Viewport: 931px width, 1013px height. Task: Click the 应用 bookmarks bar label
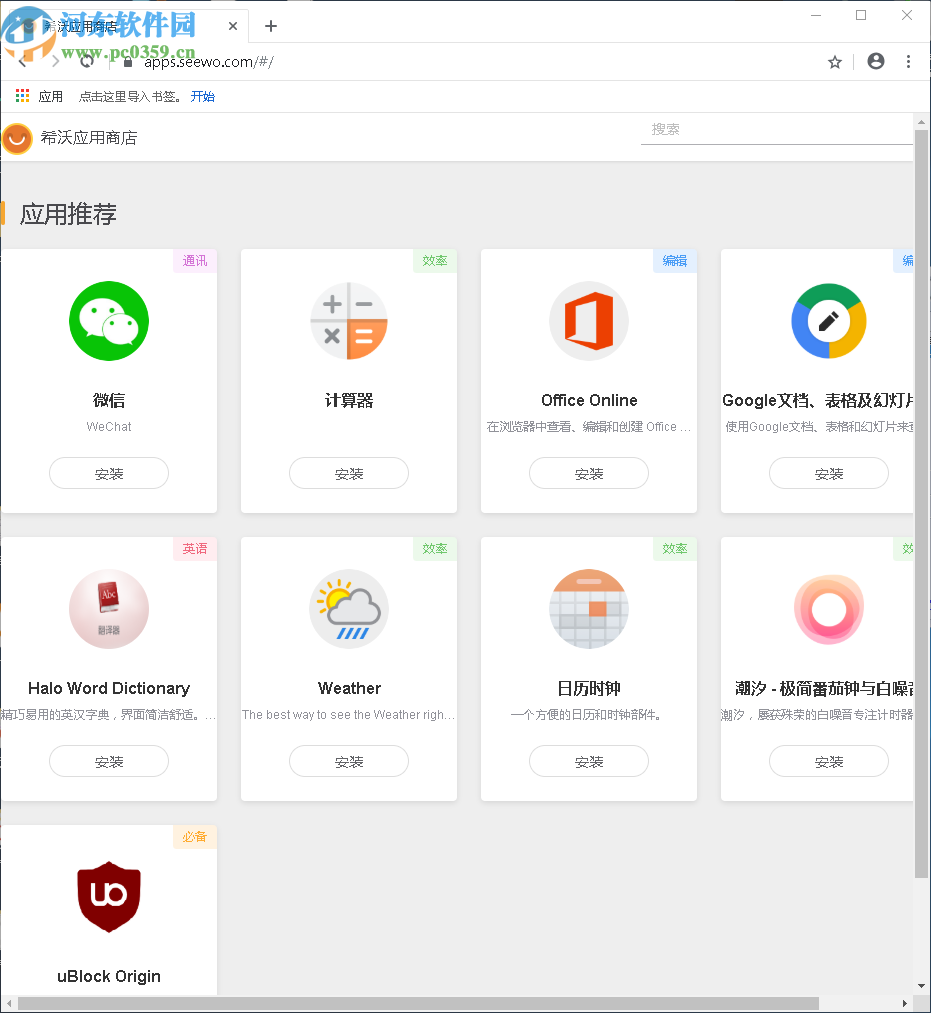50,97
